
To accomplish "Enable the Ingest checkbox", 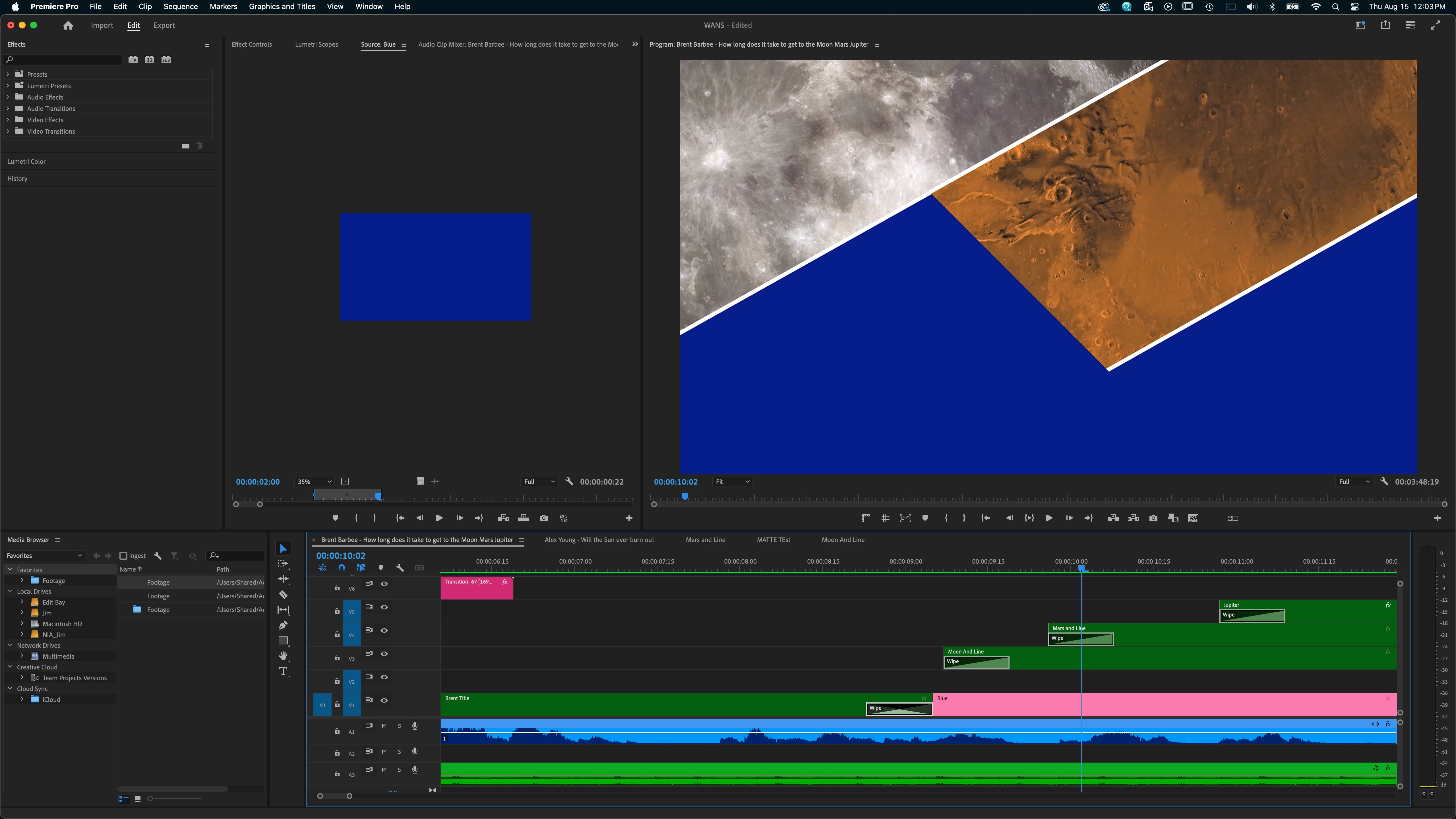I will point(123,556).
